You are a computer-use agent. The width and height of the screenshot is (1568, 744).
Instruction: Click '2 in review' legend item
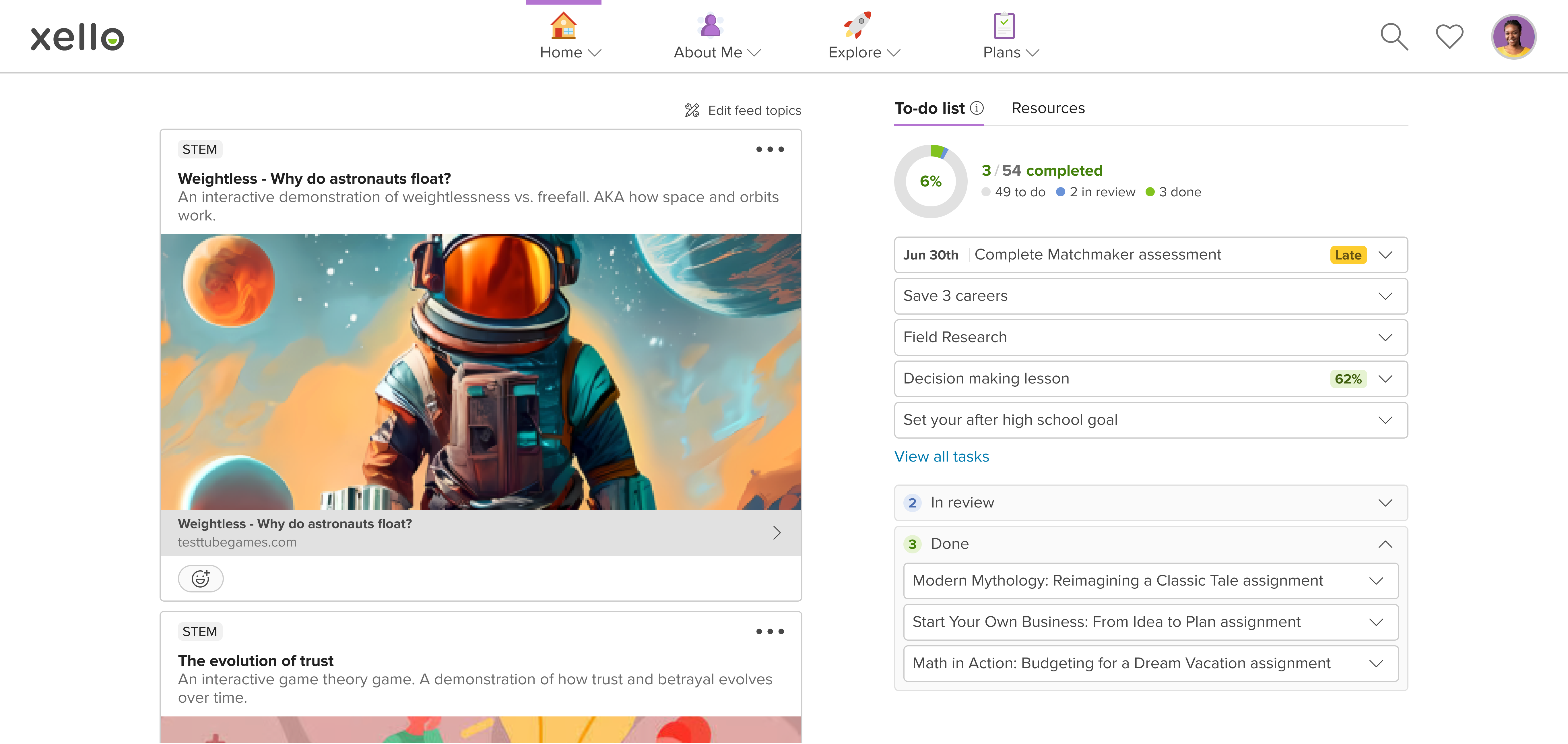tap(1096, 192)
